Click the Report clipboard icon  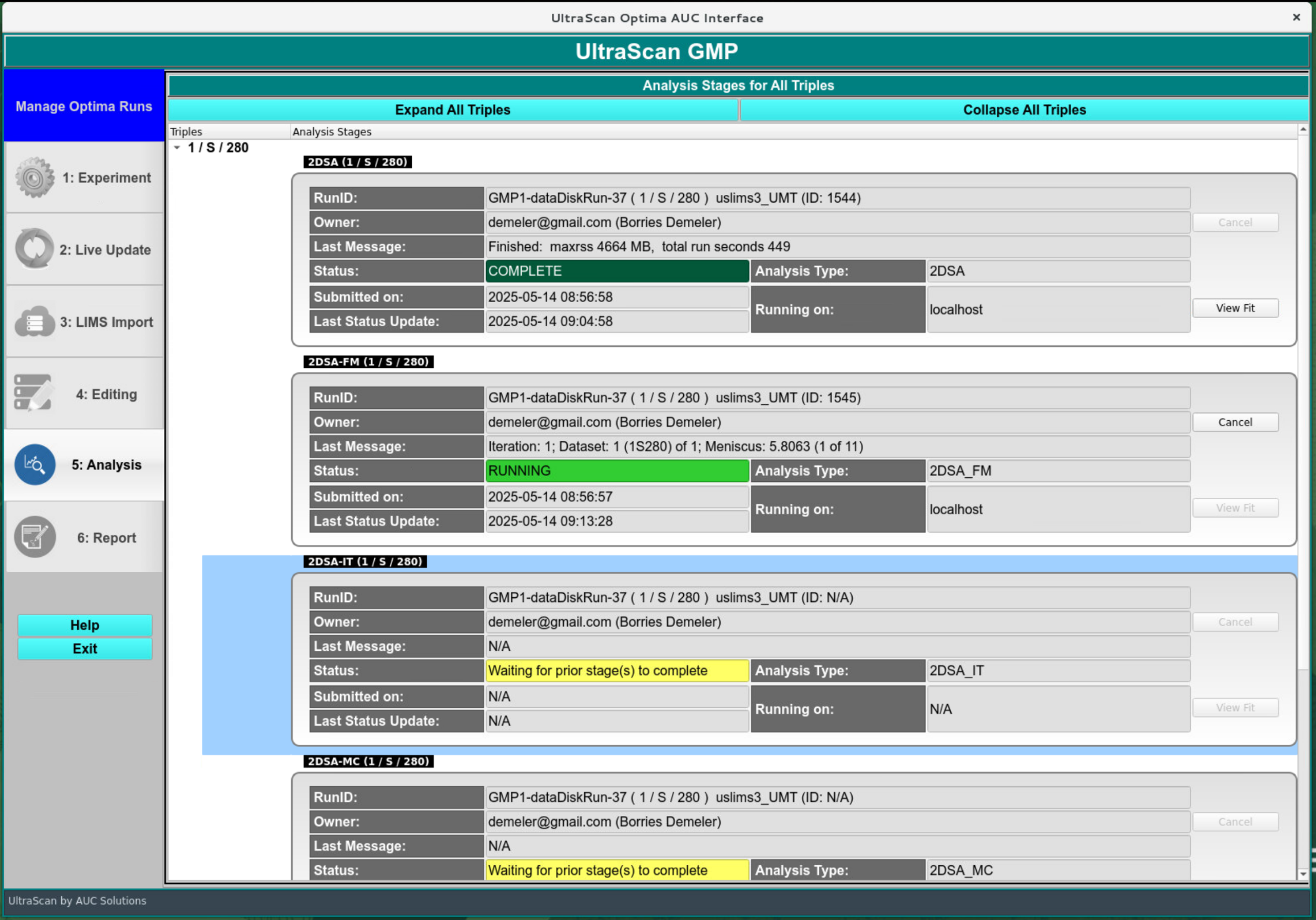[x=35, y=537]
